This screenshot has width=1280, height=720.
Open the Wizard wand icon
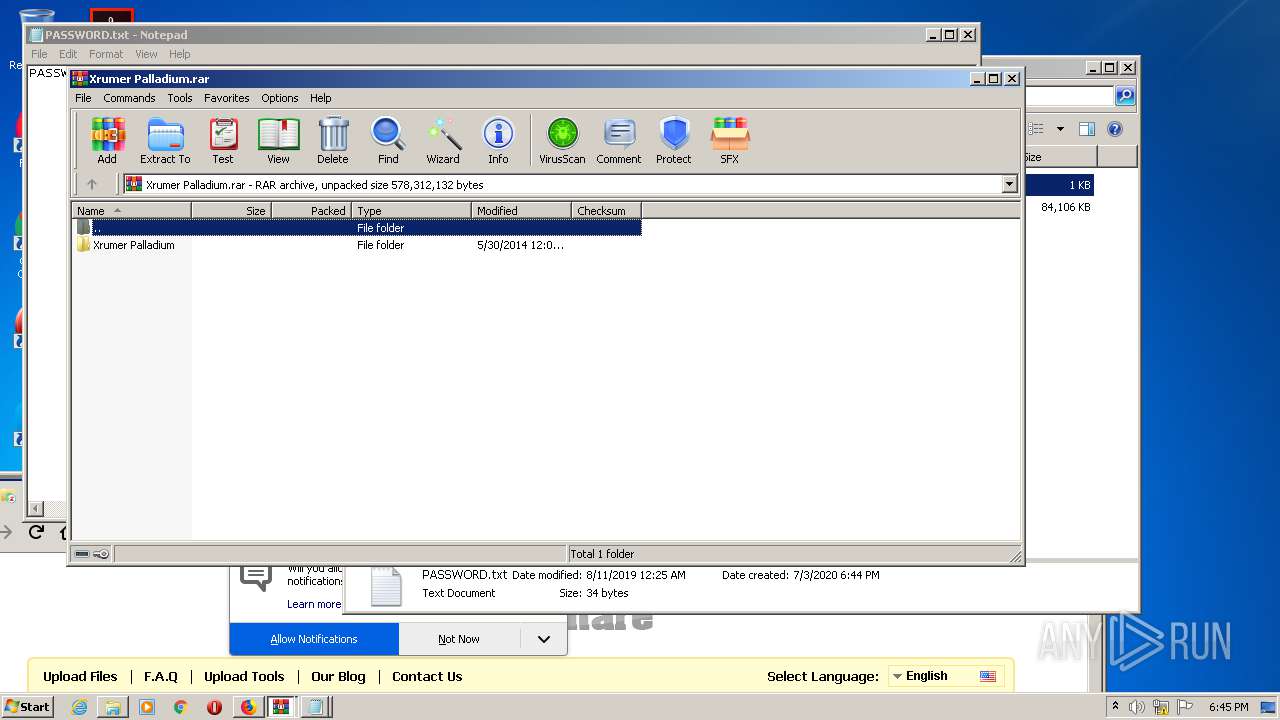pos(443,141)
